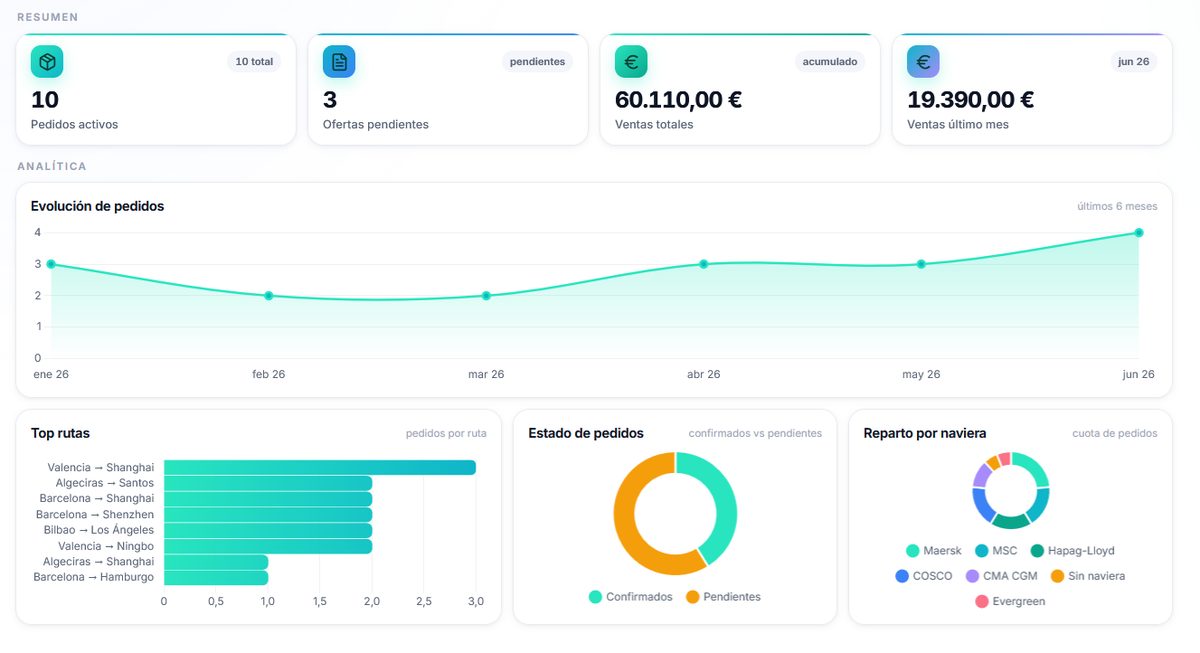
Task: Select the may 26 data point on the orders chart
Action: pos(921,264)
